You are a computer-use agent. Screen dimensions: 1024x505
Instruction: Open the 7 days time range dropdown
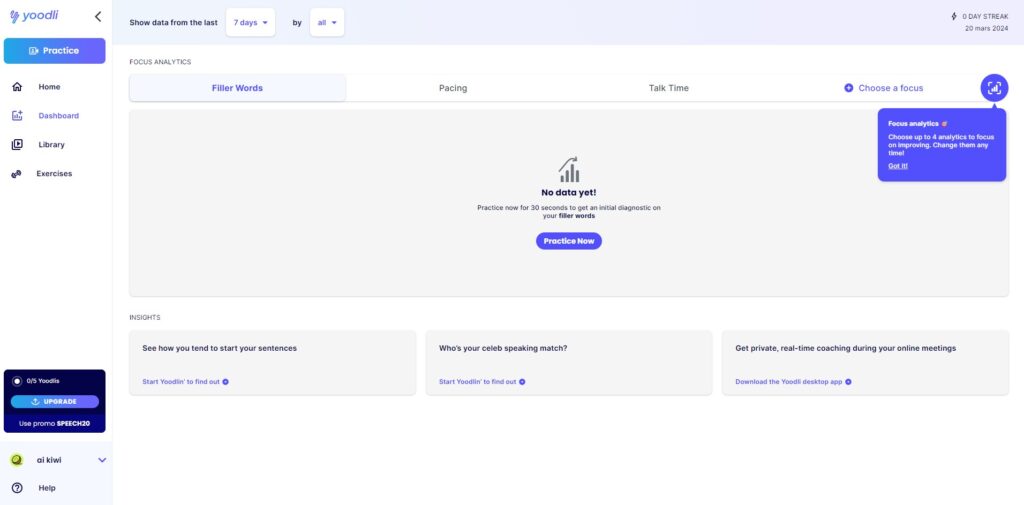pos(251,22)
